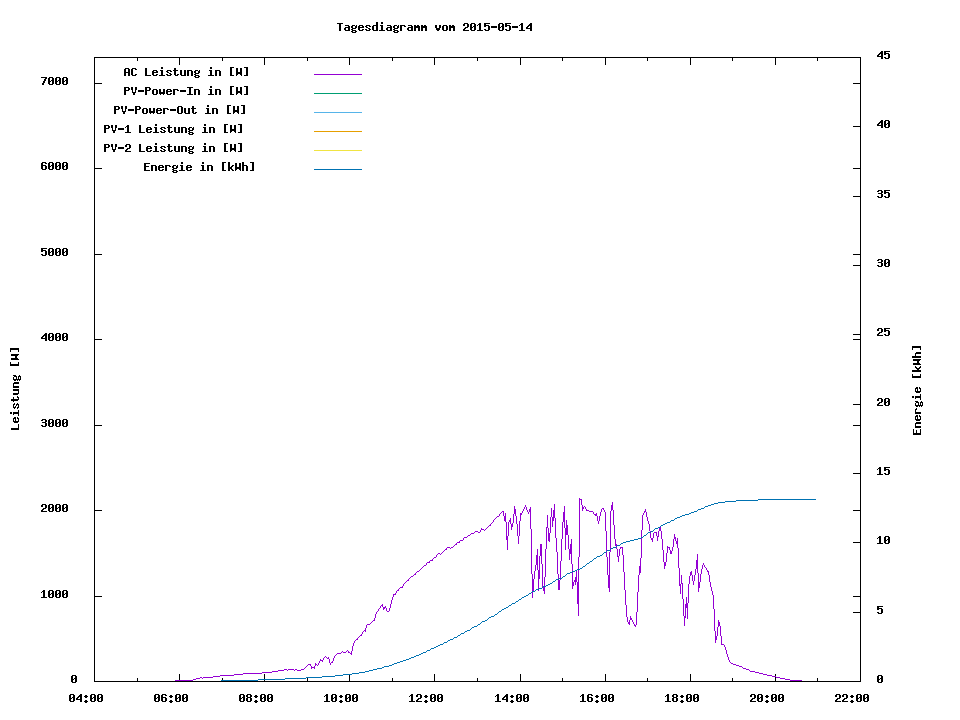Select the 18:00 time axis tick label
Screen dimensions: 960x720
click(x=682, y=698)
